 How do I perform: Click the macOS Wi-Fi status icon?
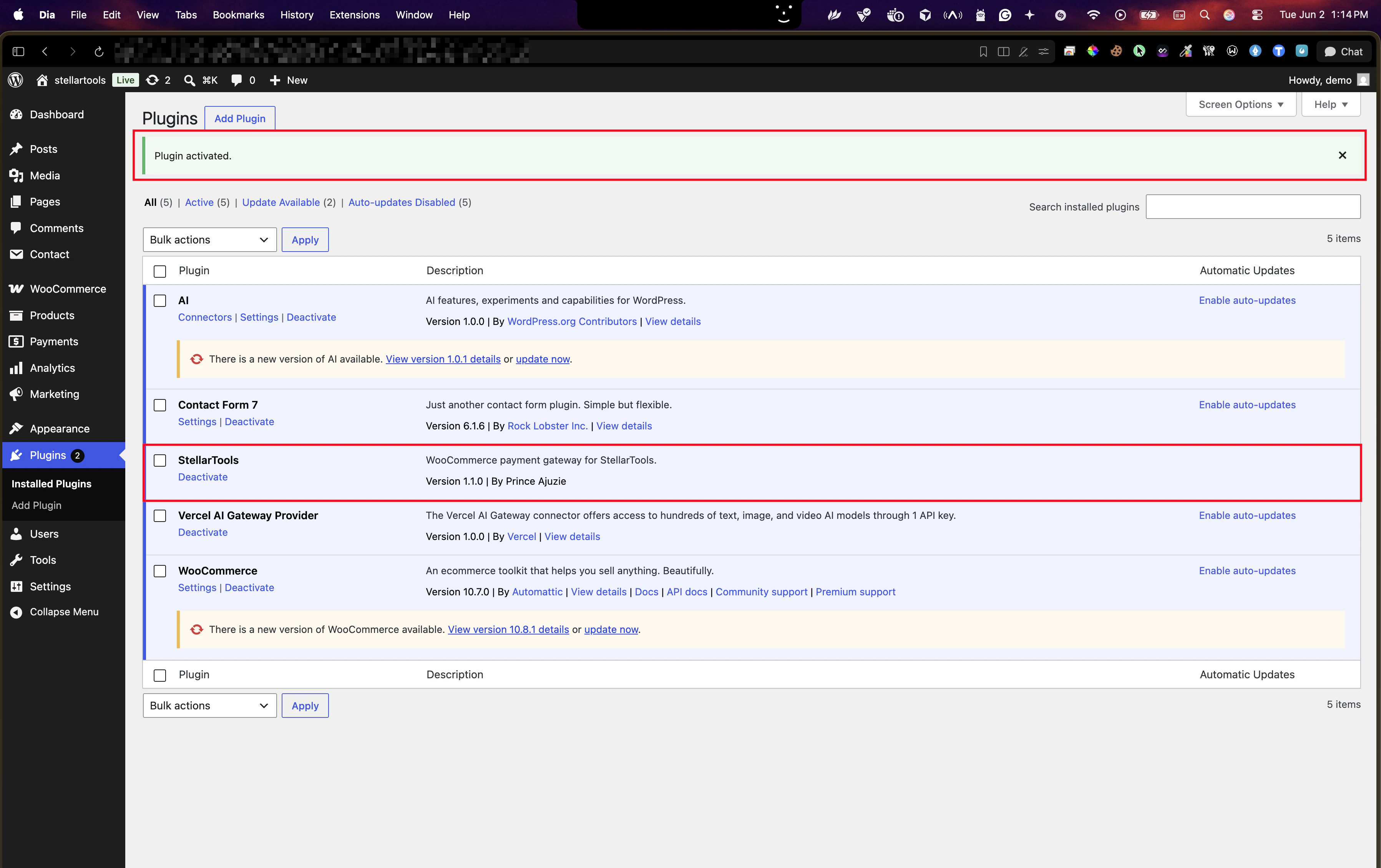[x=1093, y=15]
